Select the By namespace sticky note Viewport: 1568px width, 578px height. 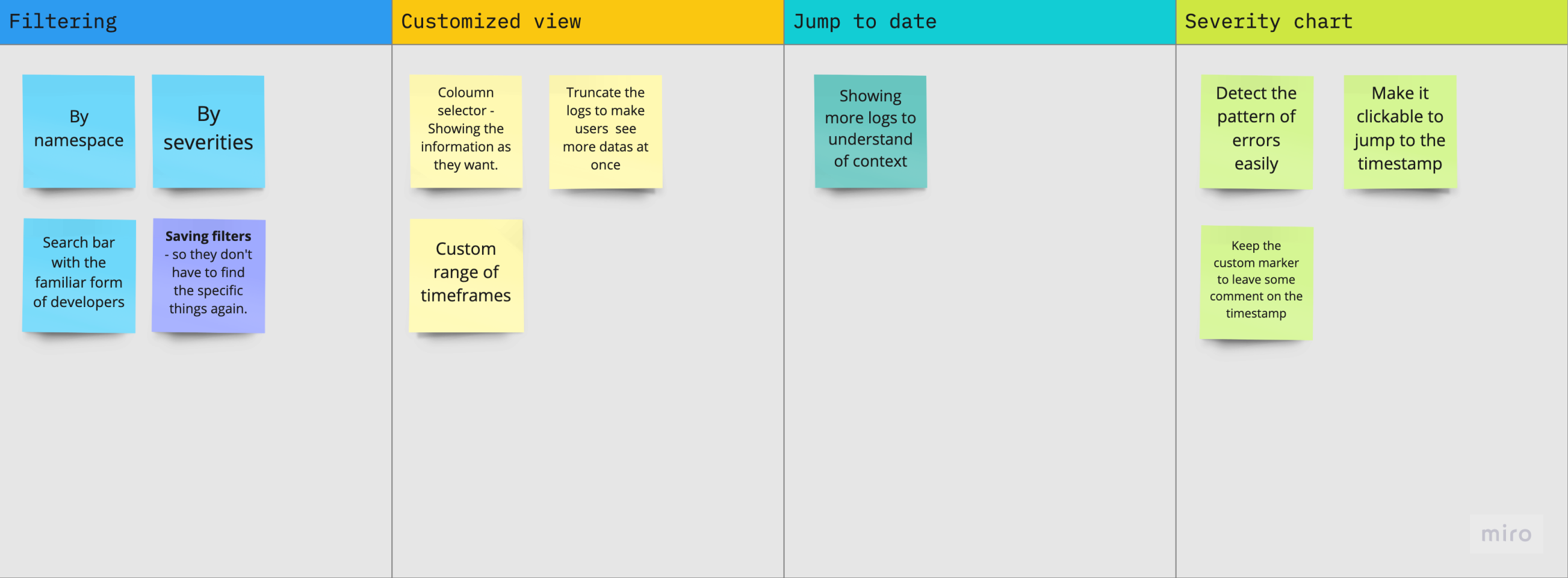tap(78, 130)
